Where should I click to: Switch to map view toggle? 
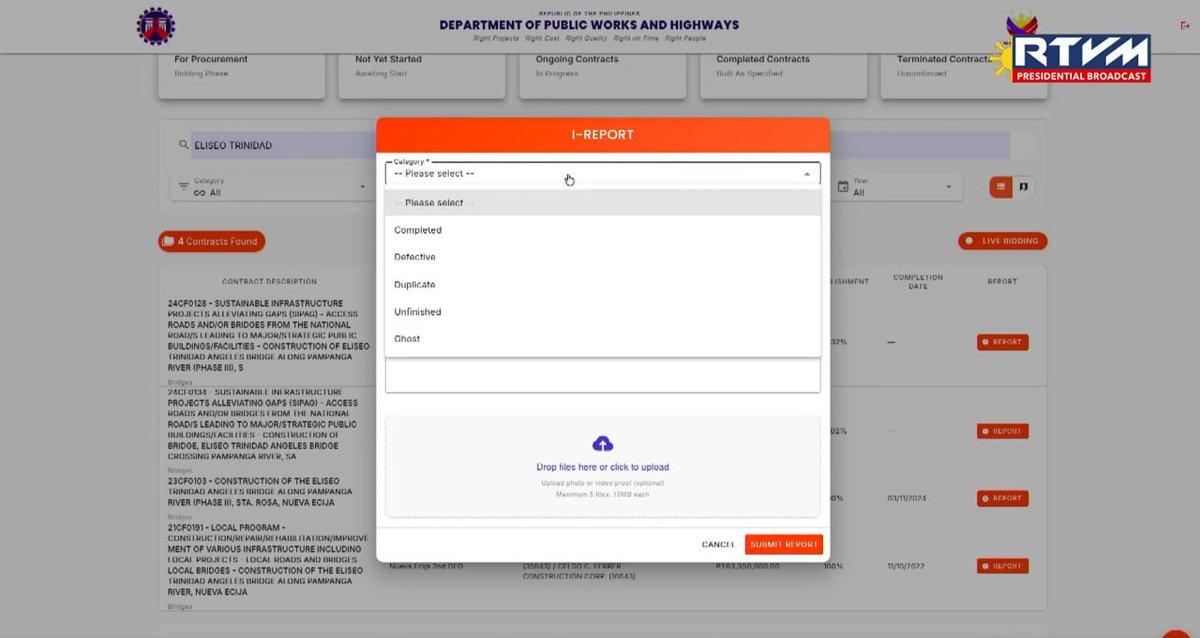click(1024, 187)
